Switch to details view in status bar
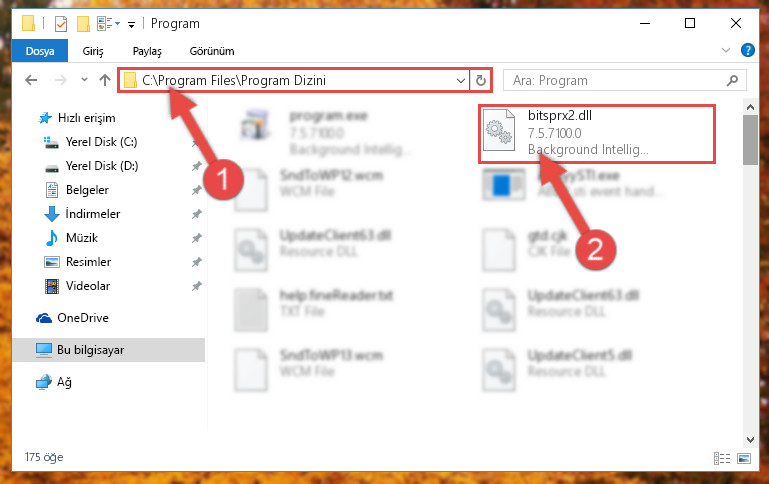The width and height of the screenshot is (769, 484). click(x=721, y=459)
